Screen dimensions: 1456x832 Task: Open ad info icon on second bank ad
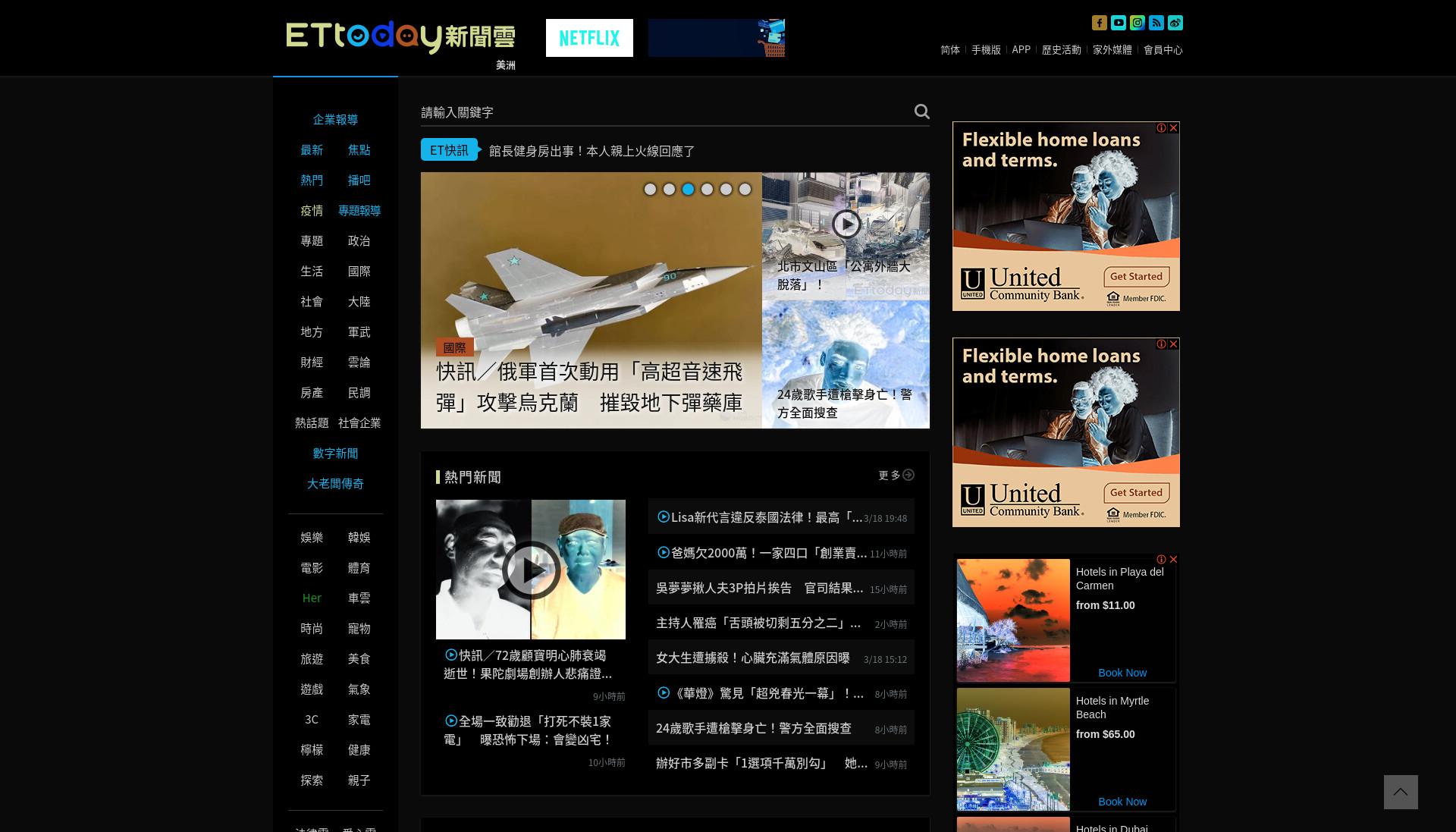(1161, 344)
